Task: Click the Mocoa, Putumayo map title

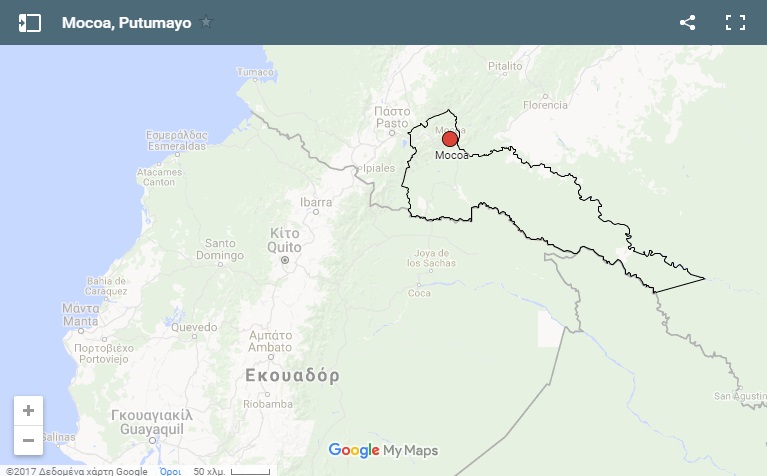Action: point(127,23)
